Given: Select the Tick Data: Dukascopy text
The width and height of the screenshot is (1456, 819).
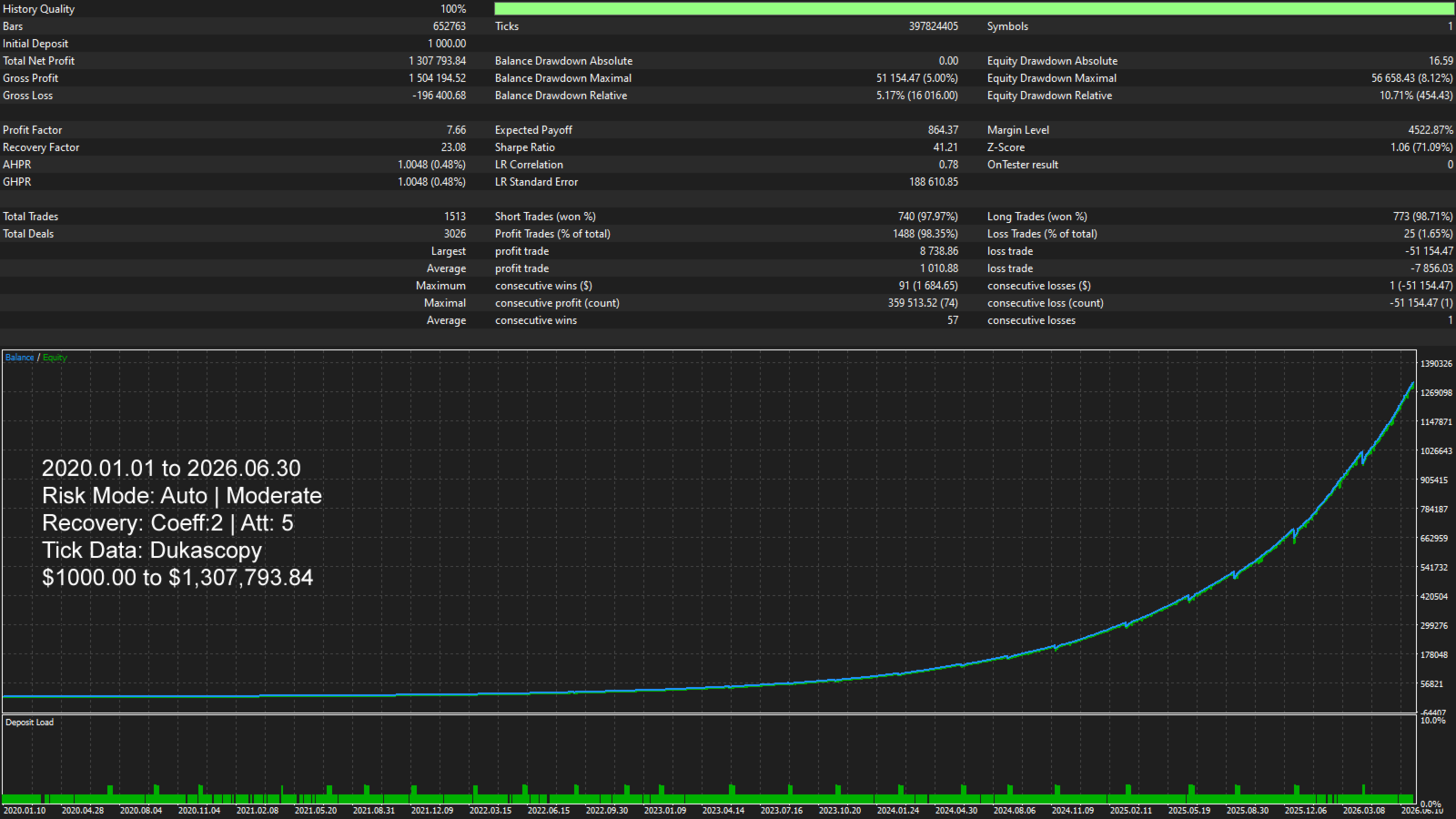Looking at the screenshot, I should coord(152,551).
